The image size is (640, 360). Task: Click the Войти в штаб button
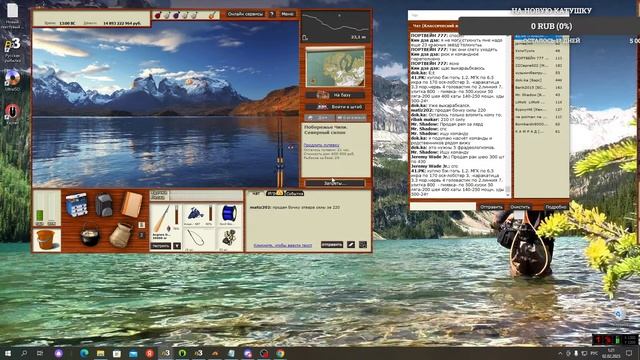pos(335,107)
